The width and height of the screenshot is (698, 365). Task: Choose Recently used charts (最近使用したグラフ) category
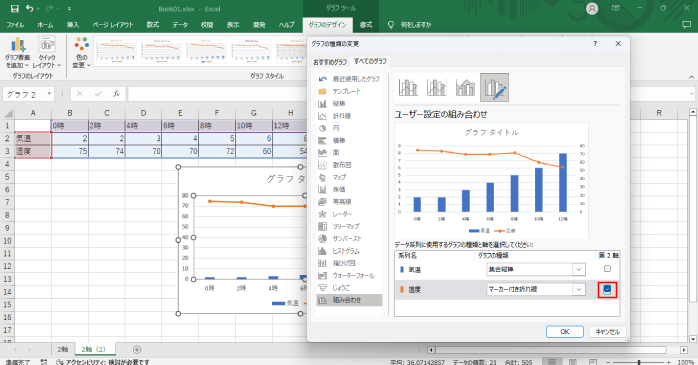(349, 79)
